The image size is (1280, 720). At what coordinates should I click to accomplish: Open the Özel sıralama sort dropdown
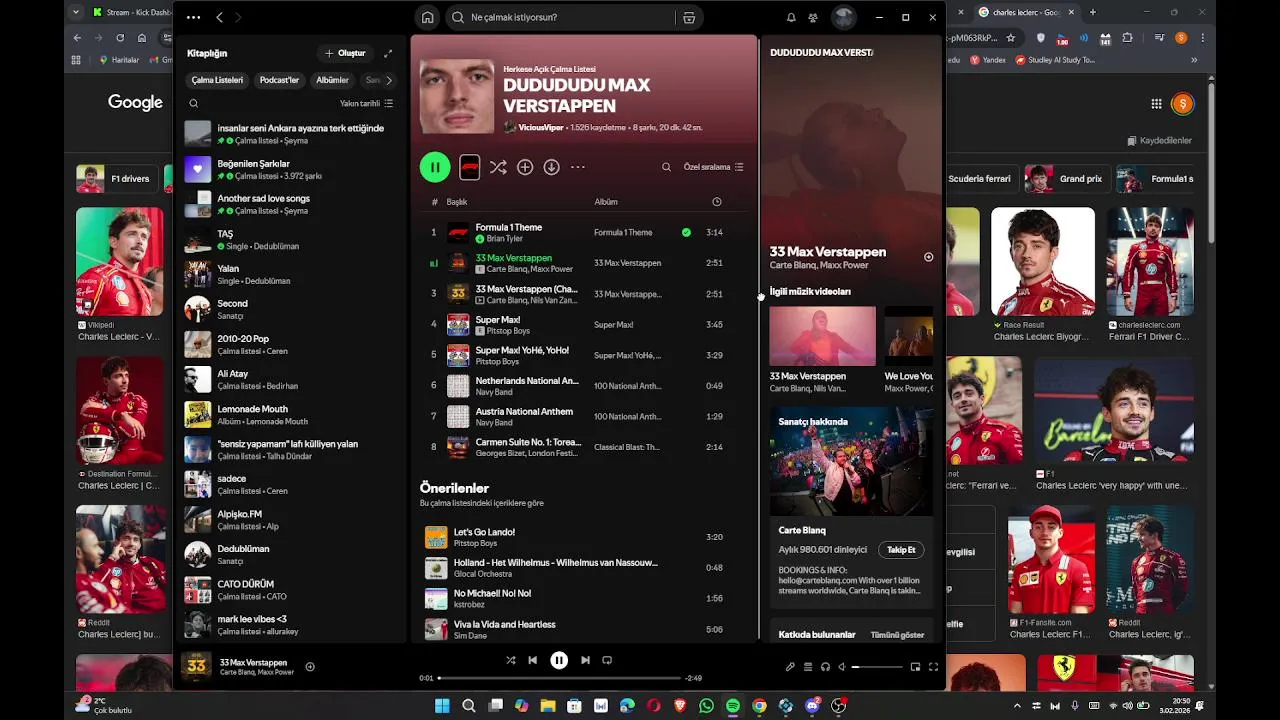(714, 167)
